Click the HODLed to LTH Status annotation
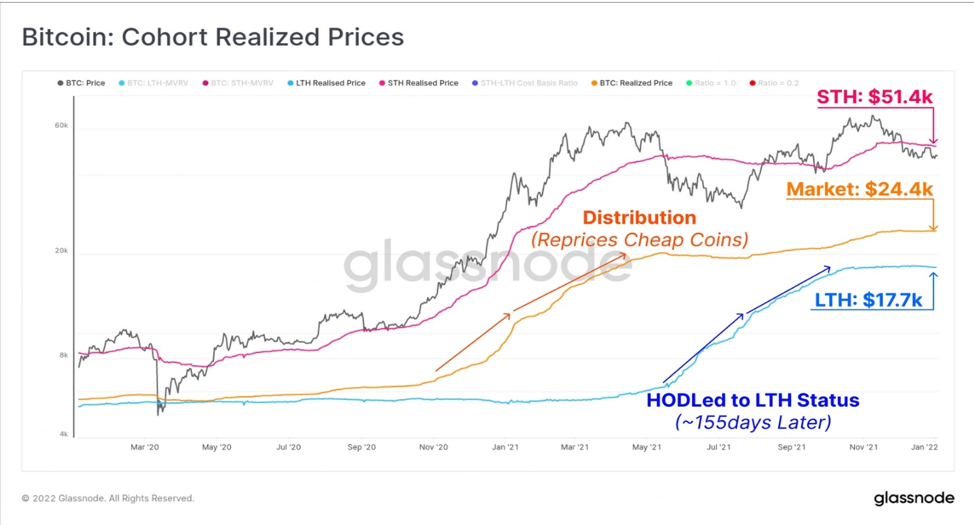 753,400
